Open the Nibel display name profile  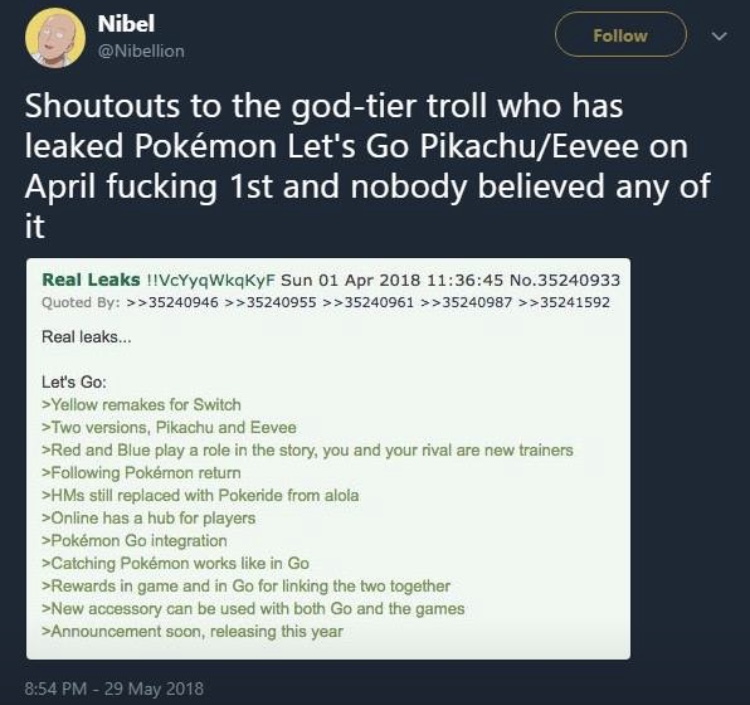(126, 23)
